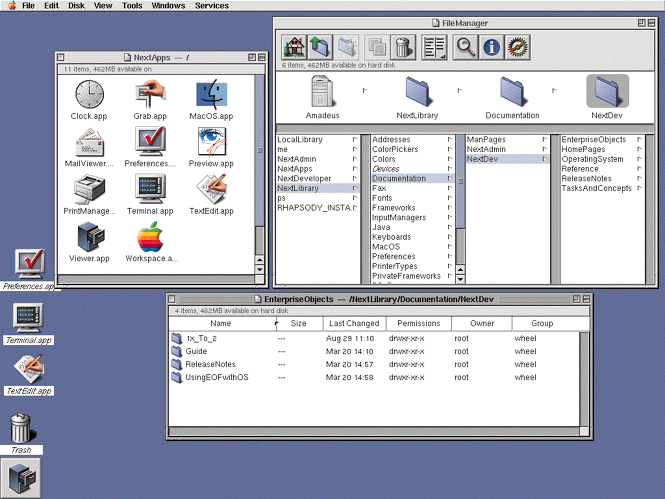Sort by Size column header
This screenshot has width=665, height=499.
(x=299, y=323)
